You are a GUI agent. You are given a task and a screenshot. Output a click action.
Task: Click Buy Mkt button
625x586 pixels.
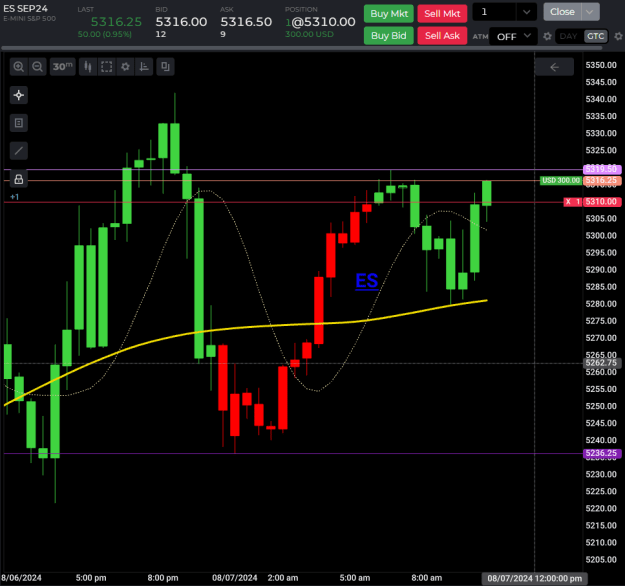tap(389, 14)
